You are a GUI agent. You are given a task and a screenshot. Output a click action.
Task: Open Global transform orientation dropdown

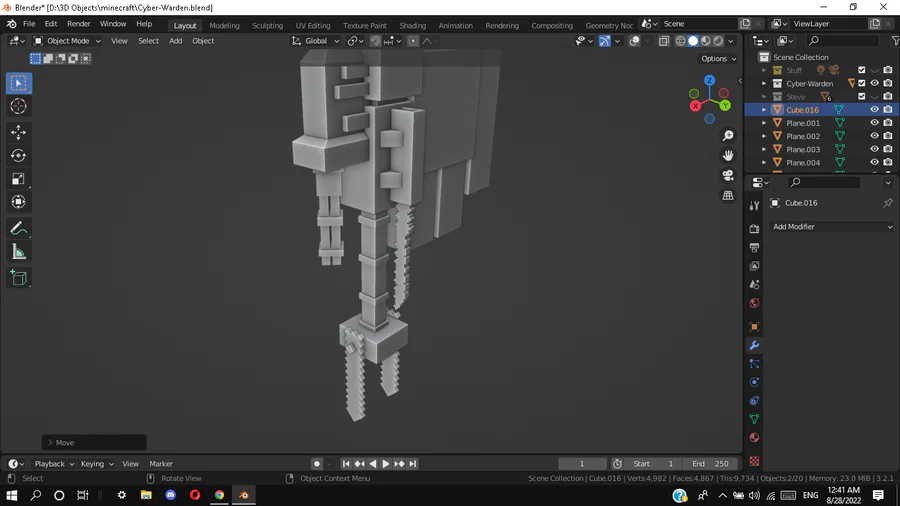[316, 41]
